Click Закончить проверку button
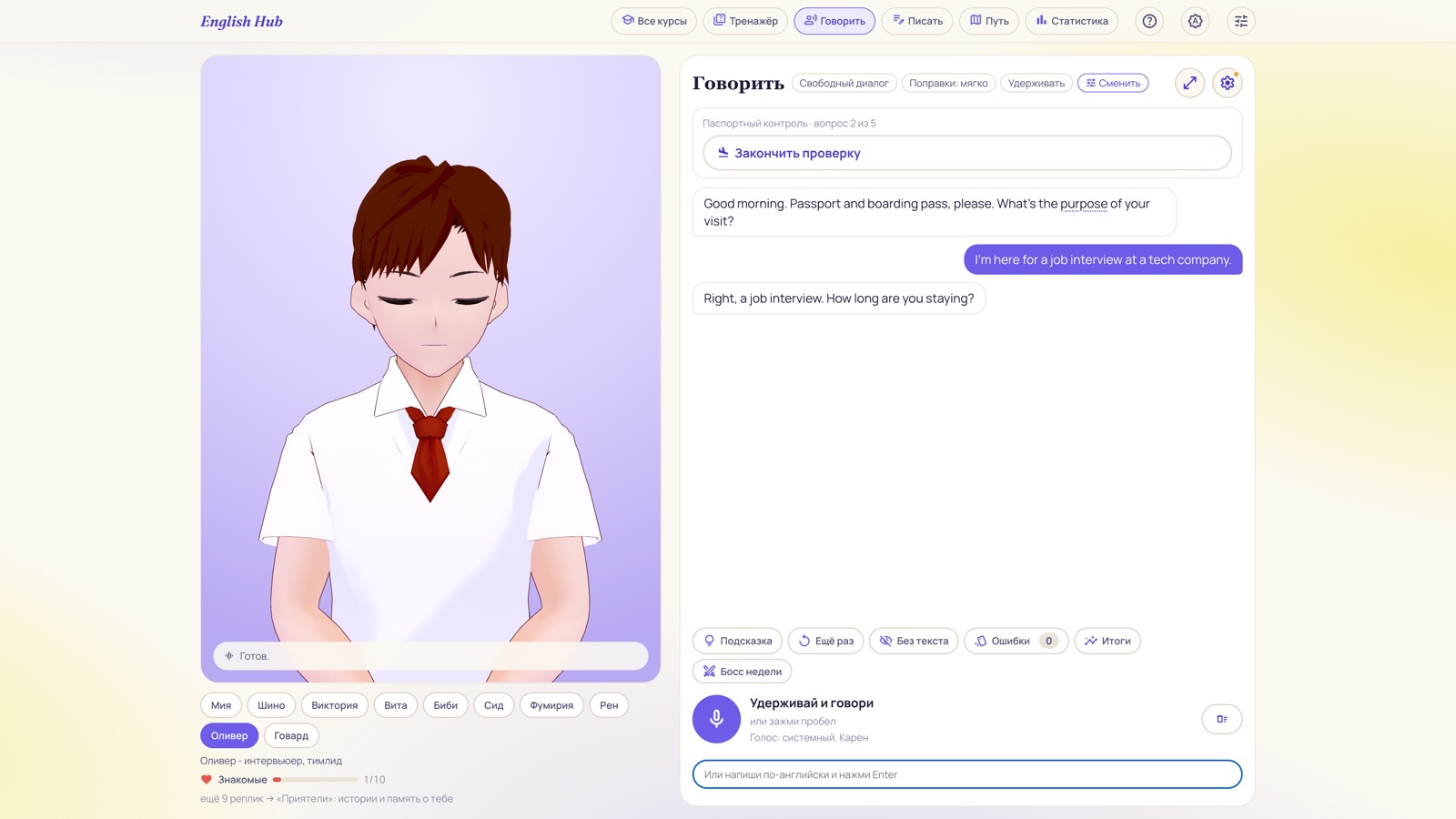Screen dimensions: 1456x819 coord(967,153)
